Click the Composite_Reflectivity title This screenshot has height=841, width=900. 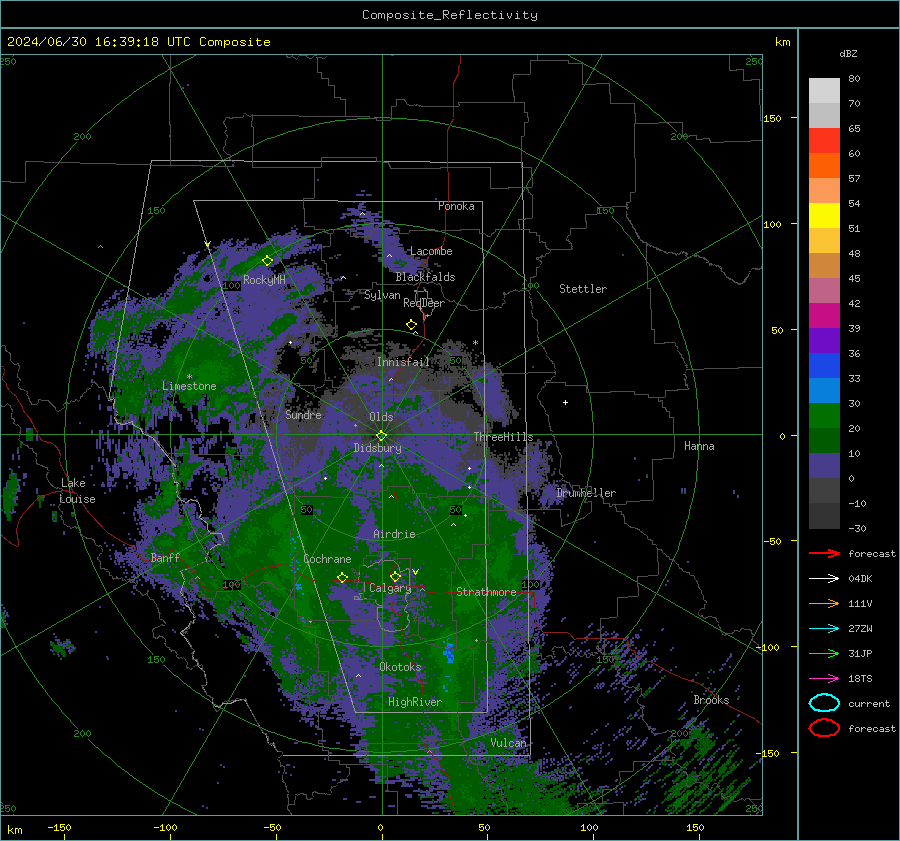pyautogui.click(x=450, y=15)
